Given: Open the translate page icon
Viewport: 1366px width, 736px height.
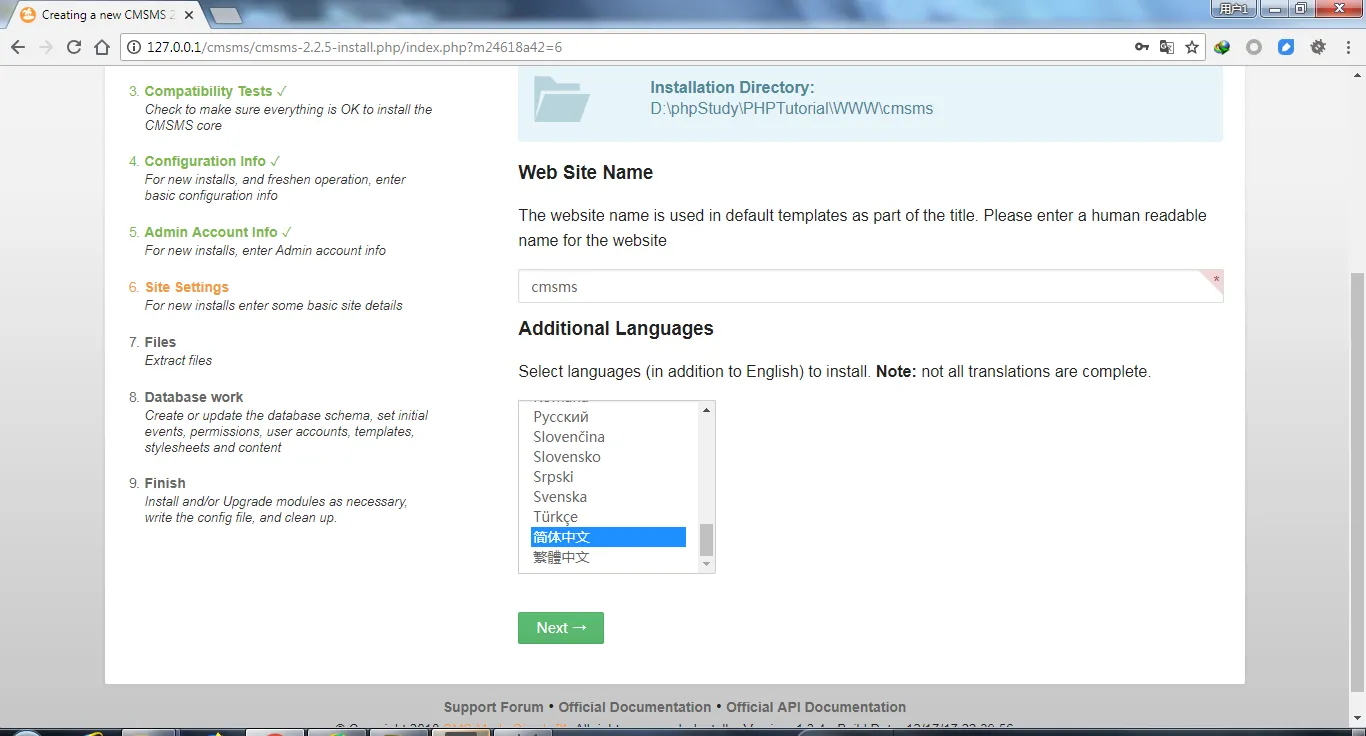Looking at the screenshot, I should (x=1166, y=47).
